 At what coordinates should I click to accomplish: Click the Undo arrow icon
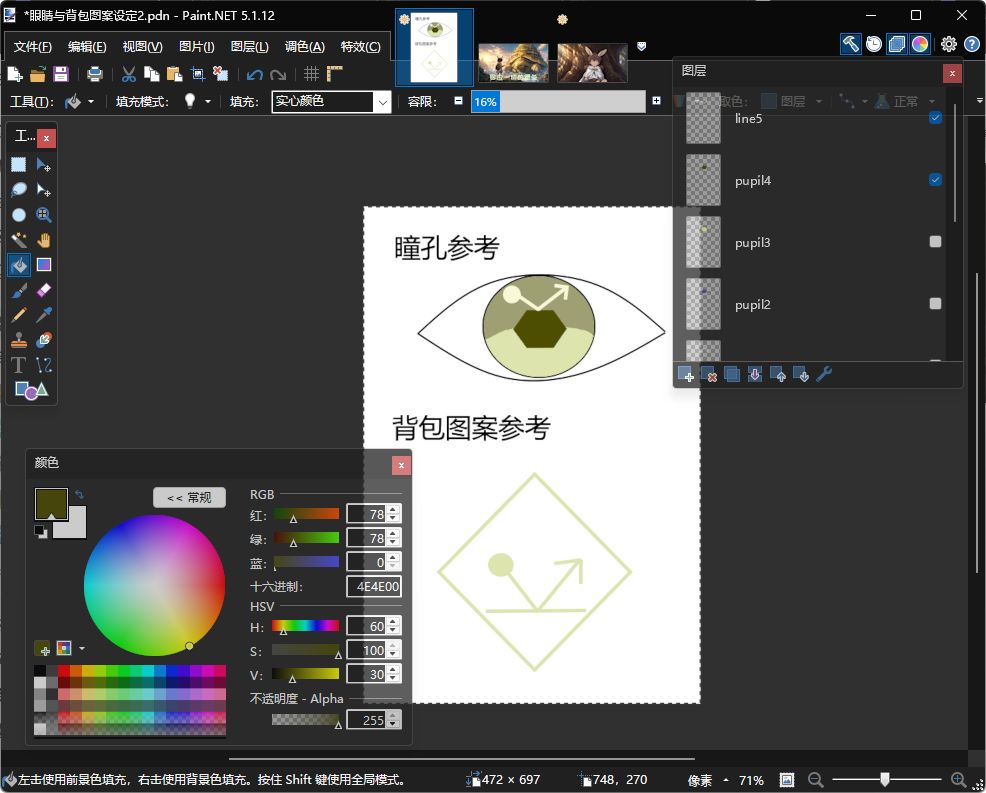(255, 75)
